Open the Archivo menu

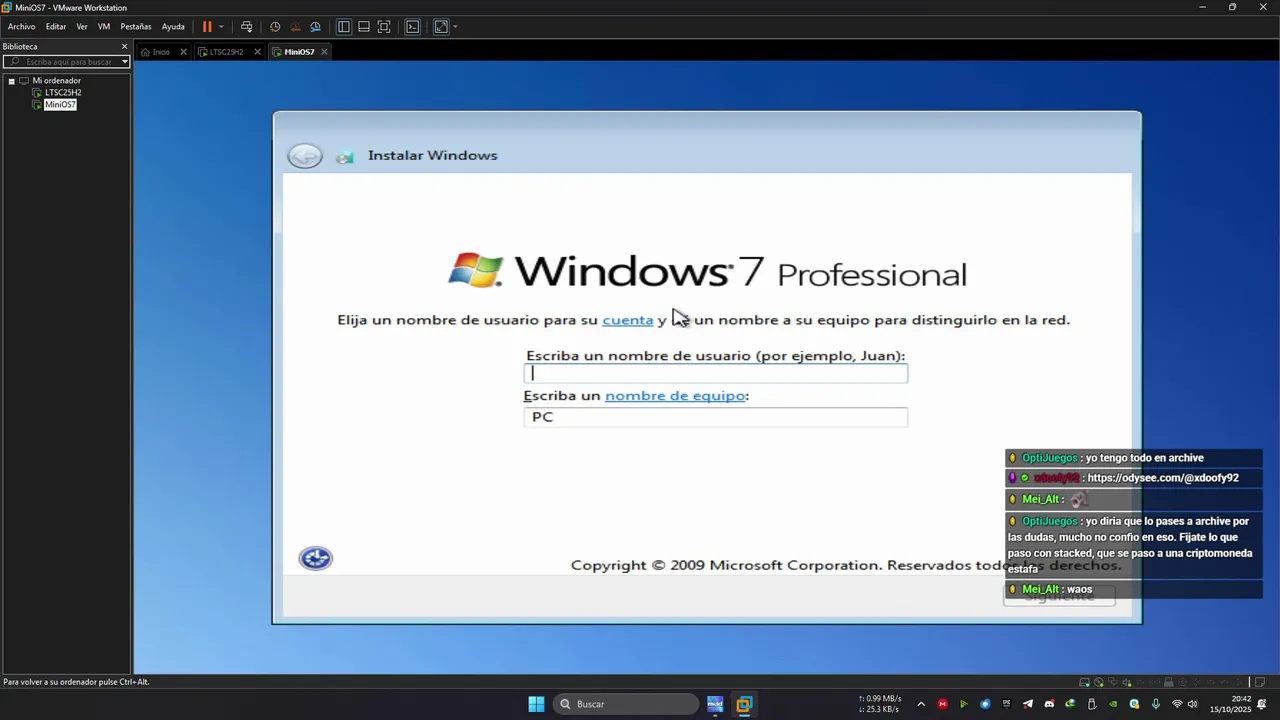(x=21, y=27)
